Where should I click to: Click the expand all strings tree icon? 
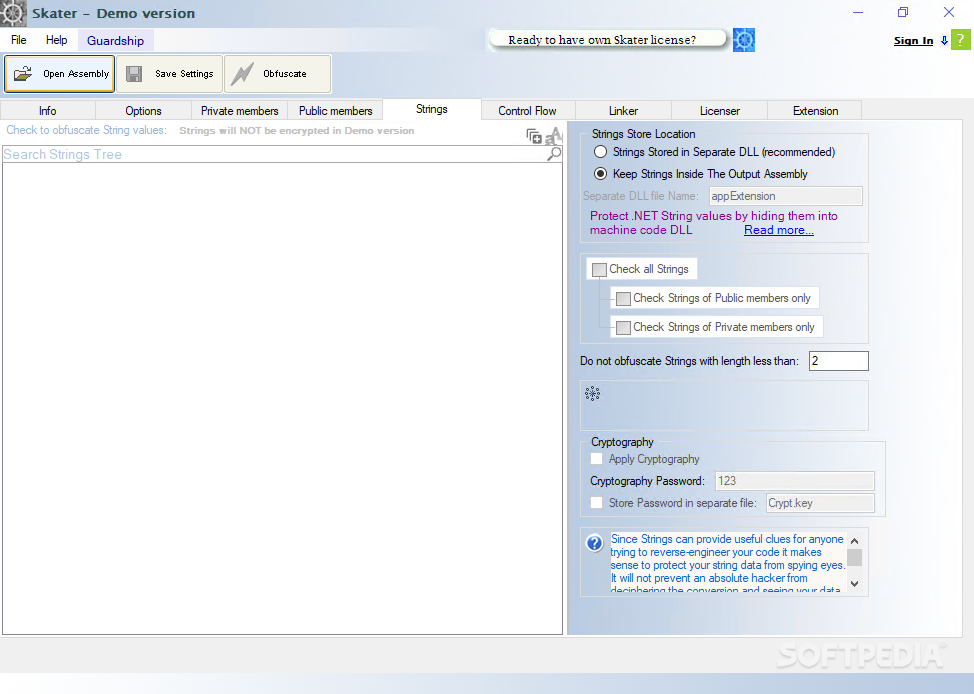[534, 135]
